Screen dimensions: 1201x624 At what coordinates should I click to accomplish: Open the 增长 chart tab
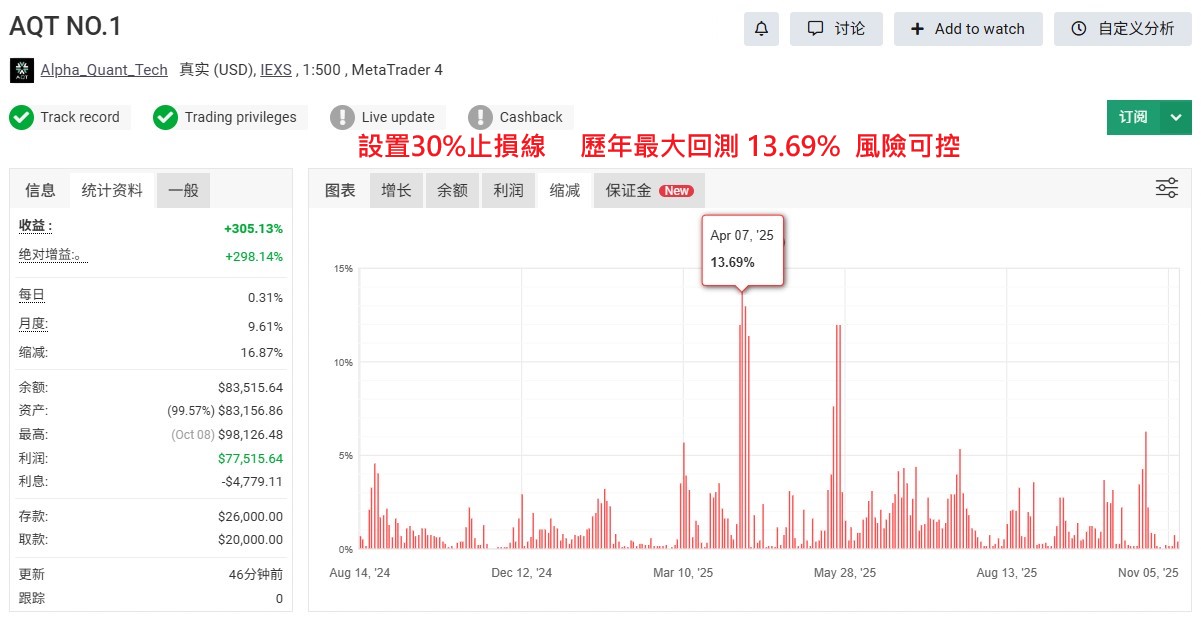[x=396, y=189]
